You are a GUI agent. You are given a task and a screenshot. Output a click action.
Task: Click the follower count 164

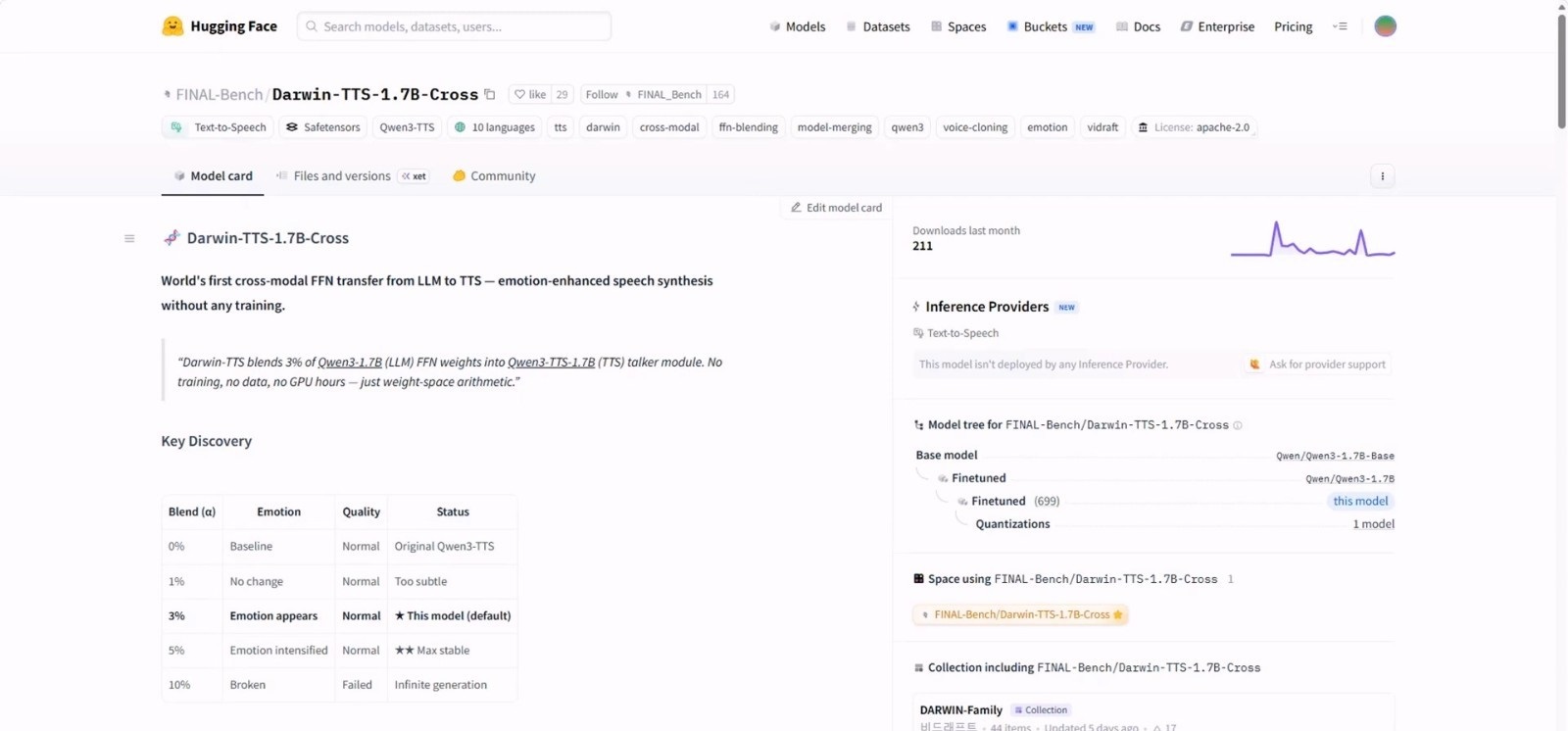coord(720,94)
